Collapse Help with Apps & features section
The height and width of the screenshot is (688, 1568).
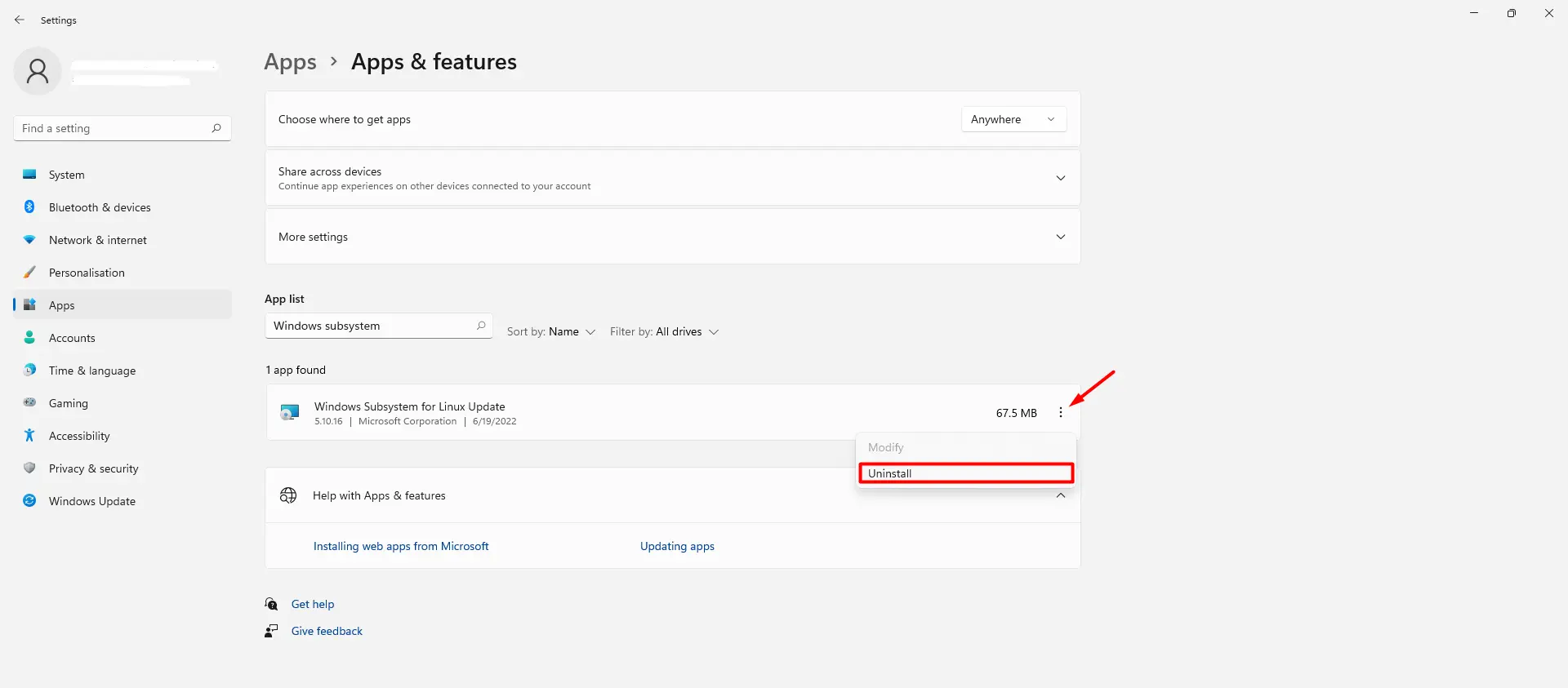pyautogui.click(x=1061, y=495)
